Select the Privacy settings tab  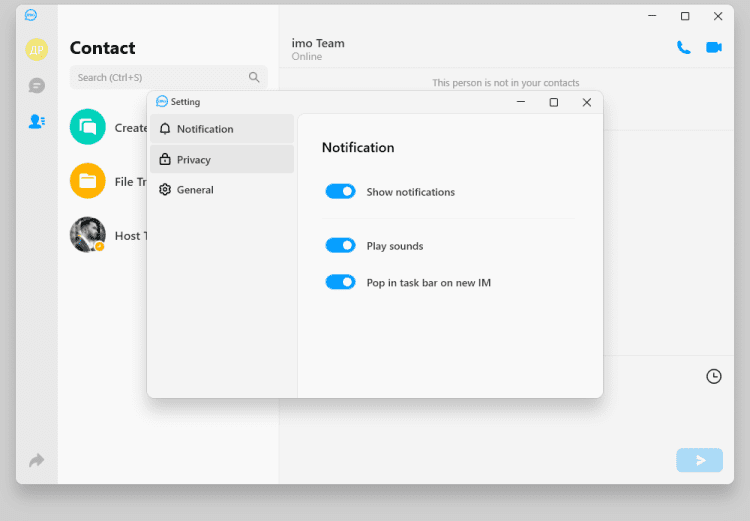pyautogui.click(x=222, y=159)
